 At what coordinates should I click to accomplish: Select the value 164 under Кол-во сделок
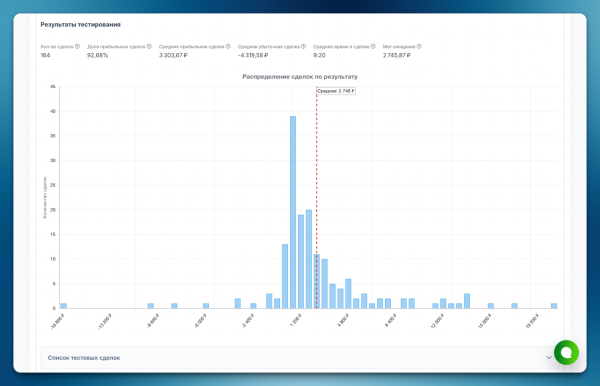click(45, 55)
